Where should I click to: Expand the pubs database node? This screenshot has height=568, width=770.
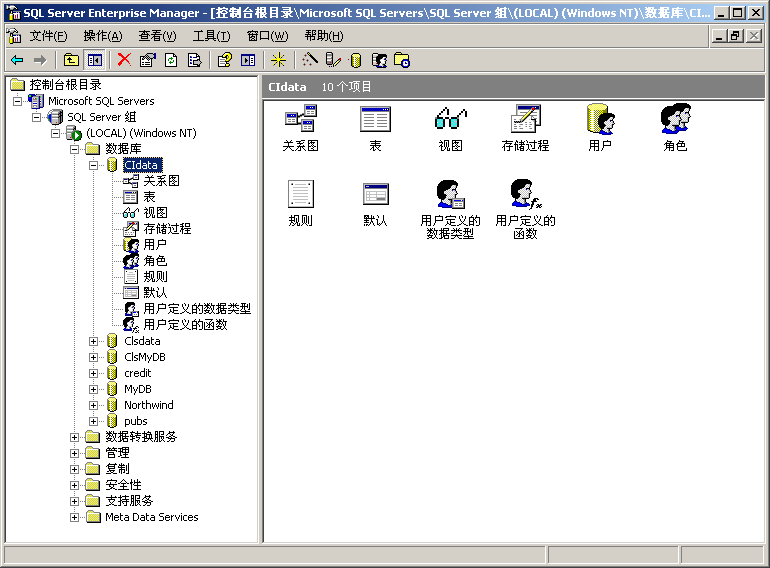[x=93, y=421]
